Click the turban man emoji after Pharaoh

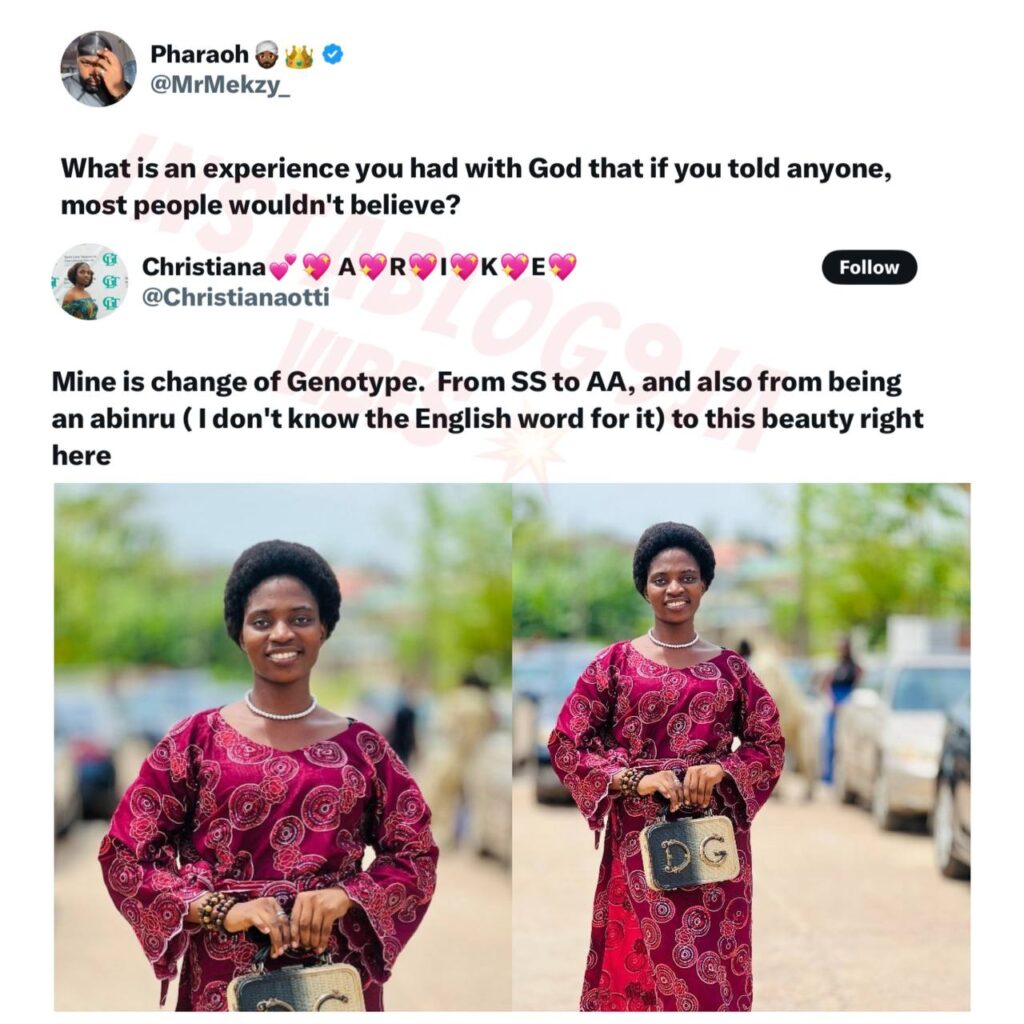(266, 55)
